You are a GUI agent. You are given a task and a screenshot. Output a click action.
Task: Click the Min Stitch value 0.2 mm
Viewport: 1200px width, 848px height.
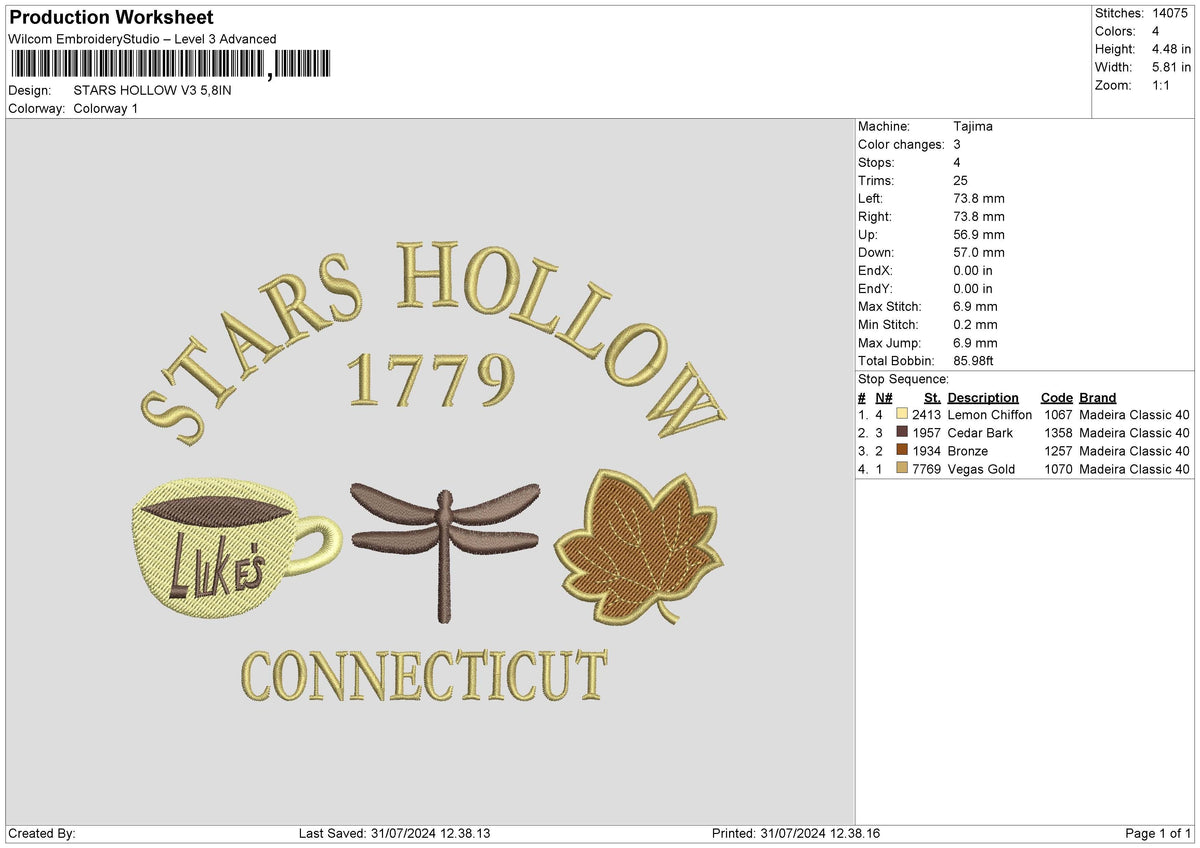(975, 325)
